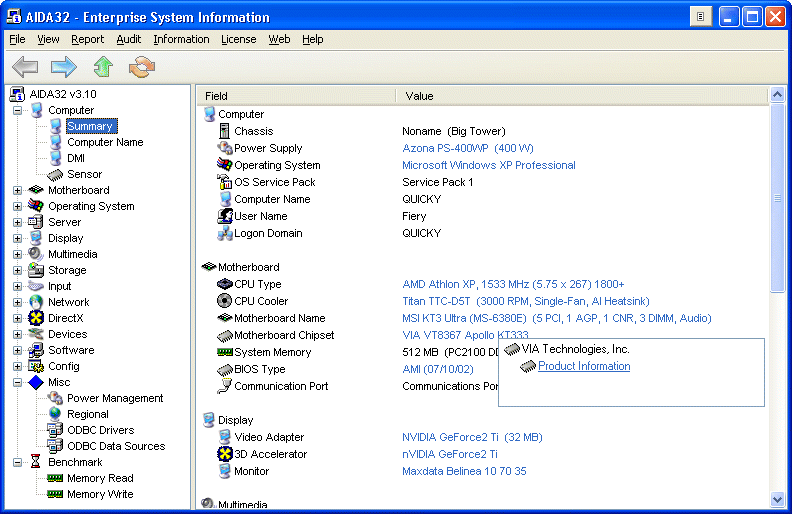Screen dimensions: 792x514
Task: Collapse the Benchmark tree node
Action: (x=17, y=462)
